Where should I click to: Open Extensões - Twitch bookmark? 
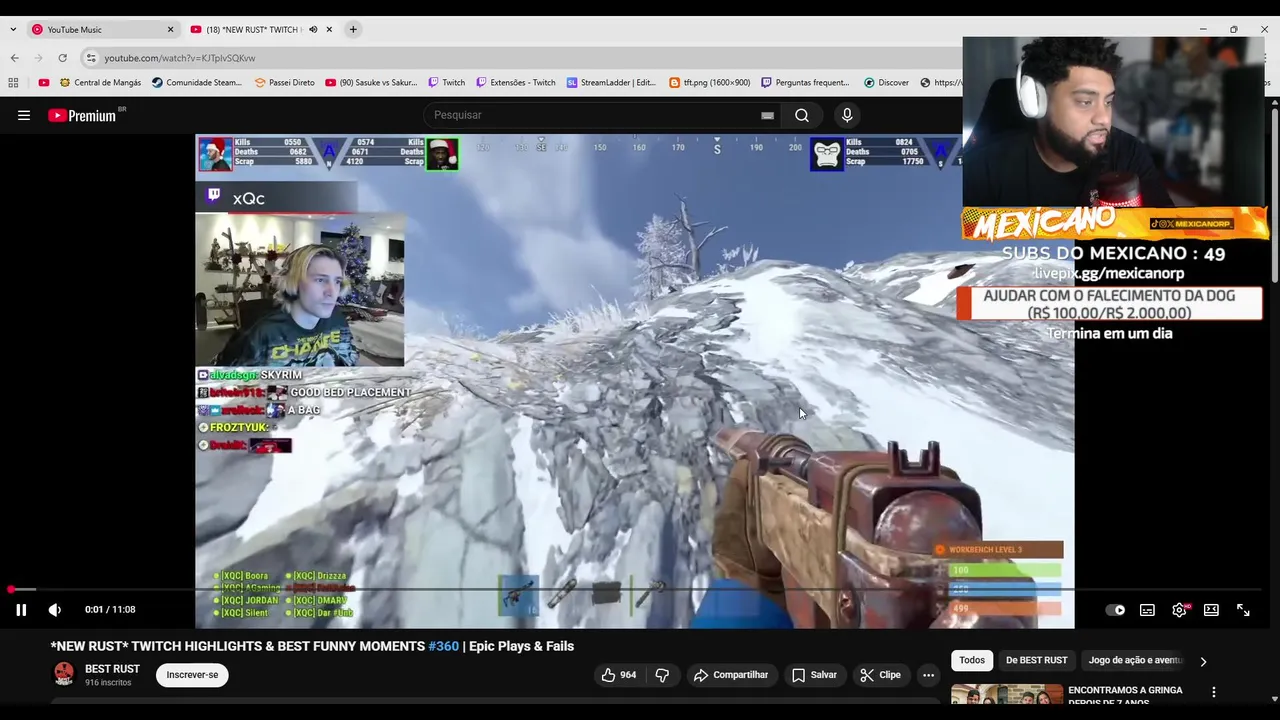click(x=515, y=83)
